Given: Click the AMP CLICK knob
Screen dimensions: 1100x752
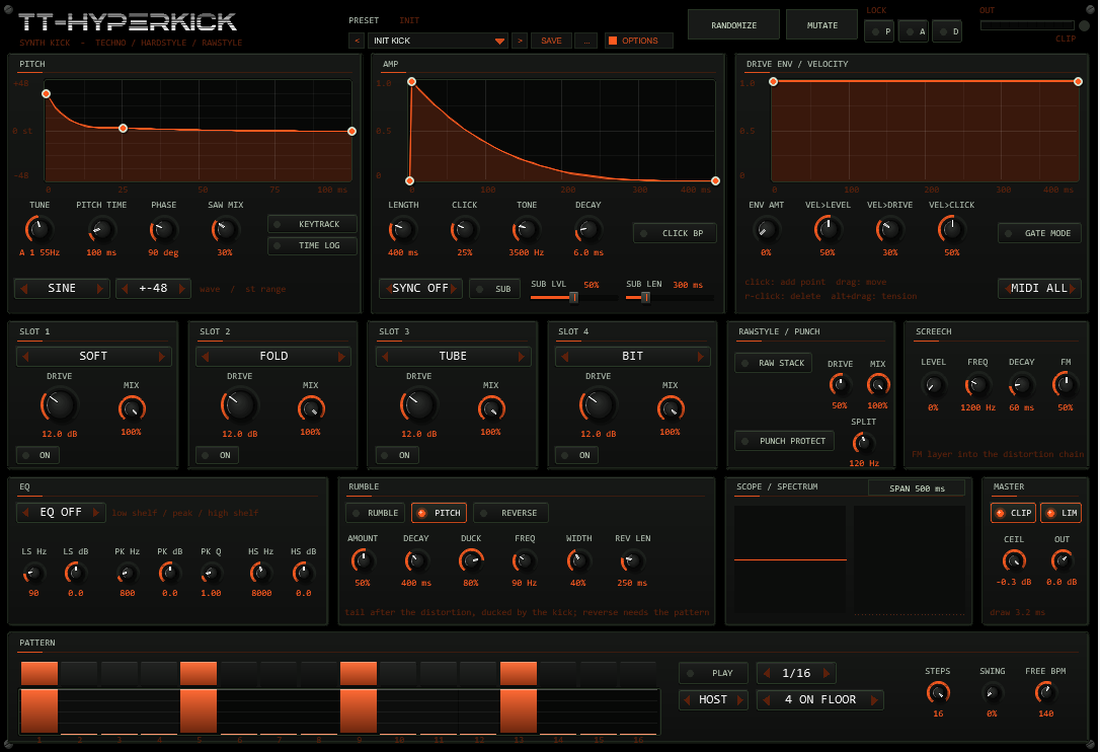Looking at the screenshot, I should tap(464, 229).
